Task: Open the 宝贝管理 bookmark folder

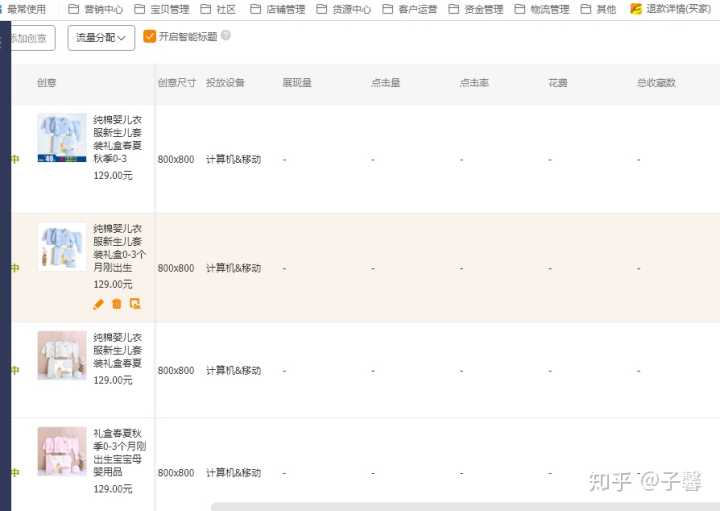Action: (x=161, y=9)
